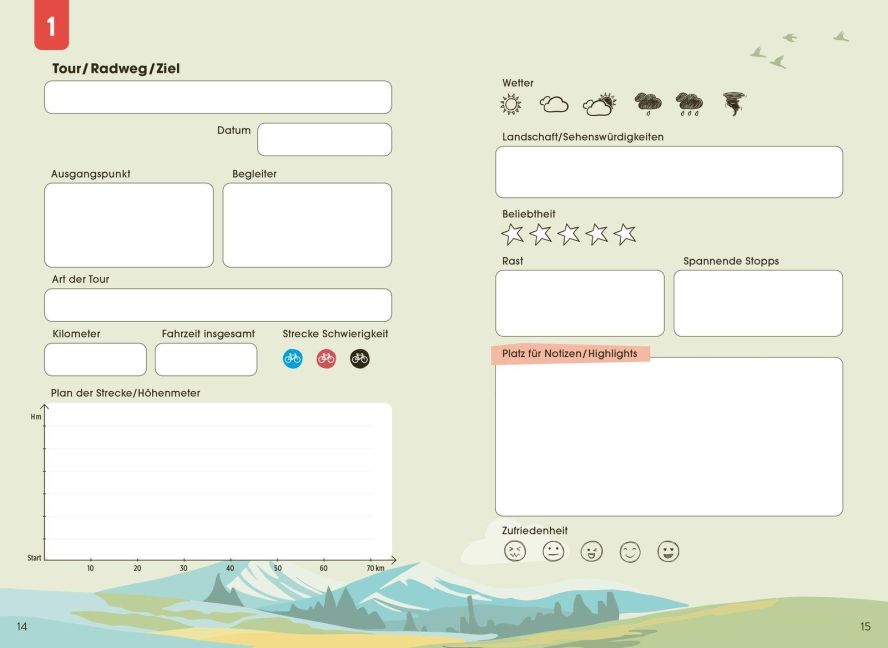Screen dimensions: 888x648
Task: Click the 50 km axis mark
Action: point(277,568)
